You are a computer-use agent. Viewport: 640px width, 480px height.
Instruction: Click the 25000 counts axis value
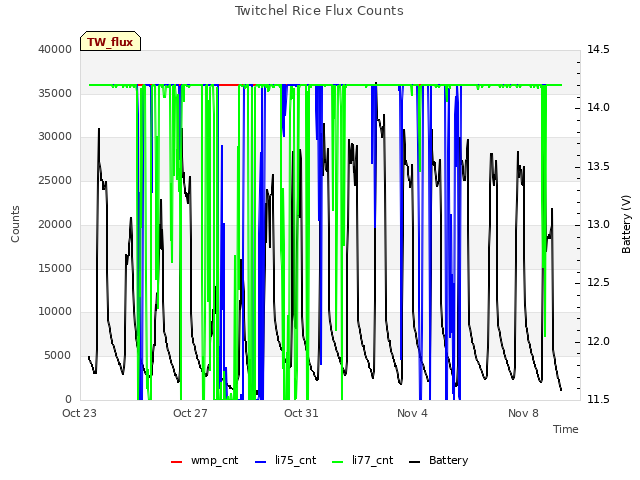tap(55, 180)
